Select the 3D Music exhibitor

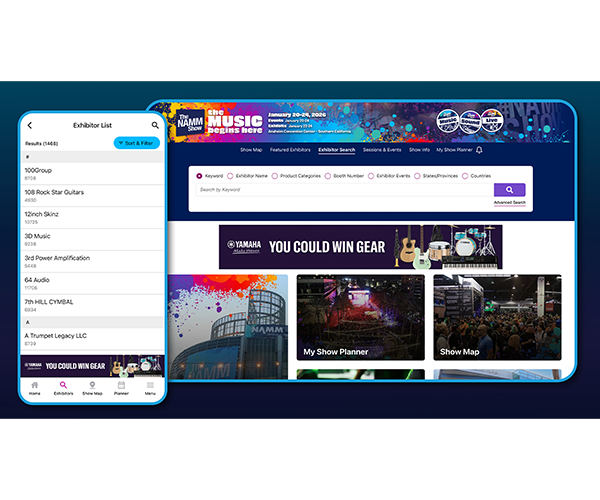click(x=92, y=239)
